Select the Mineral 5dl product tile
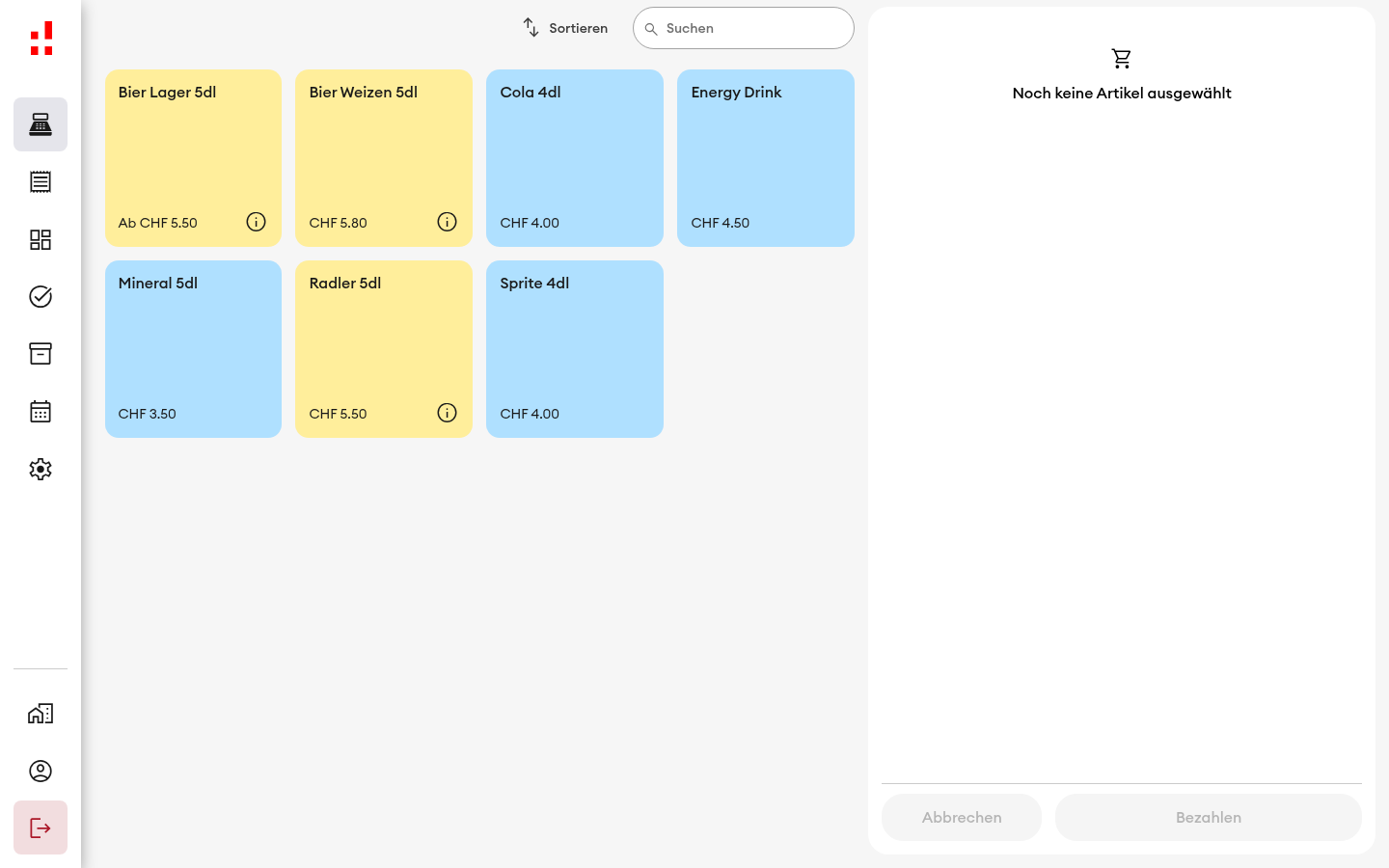Image resolution: width=1389 pixels, height=868 pixels. tap(193, 349)
